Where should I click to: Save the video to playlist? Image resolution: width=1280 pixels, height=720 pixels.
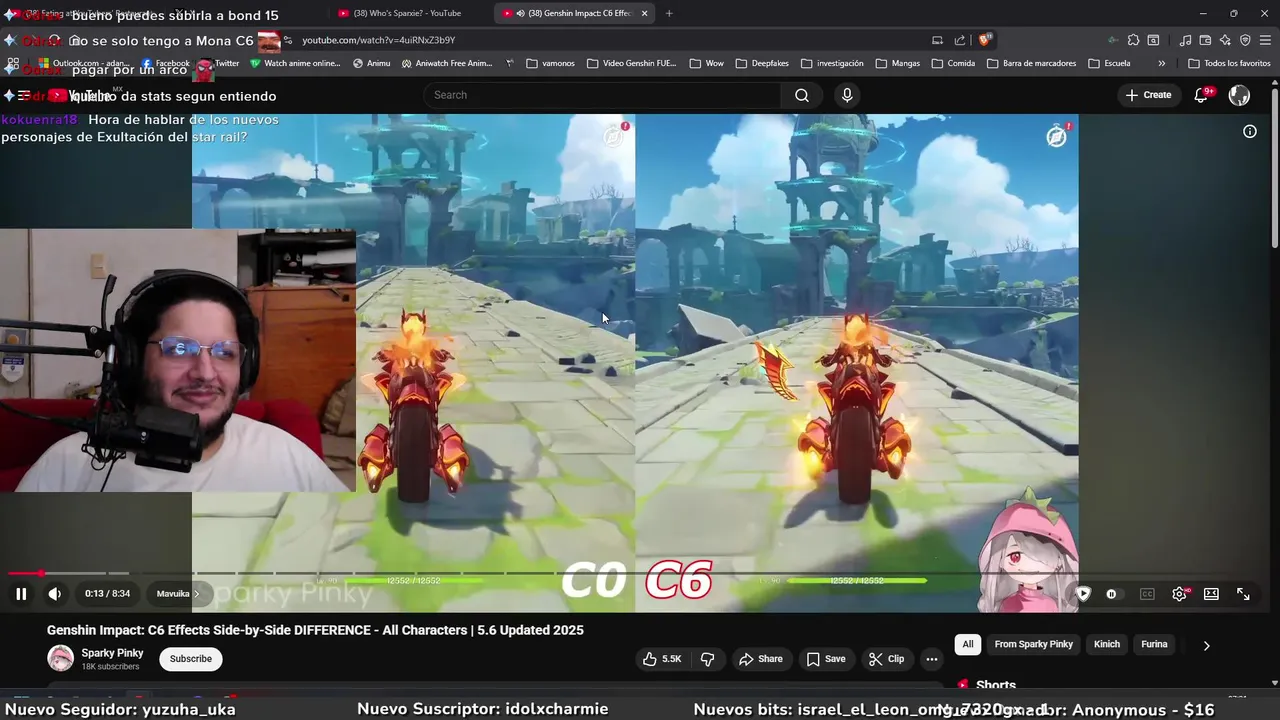click(x=826, y=659)
